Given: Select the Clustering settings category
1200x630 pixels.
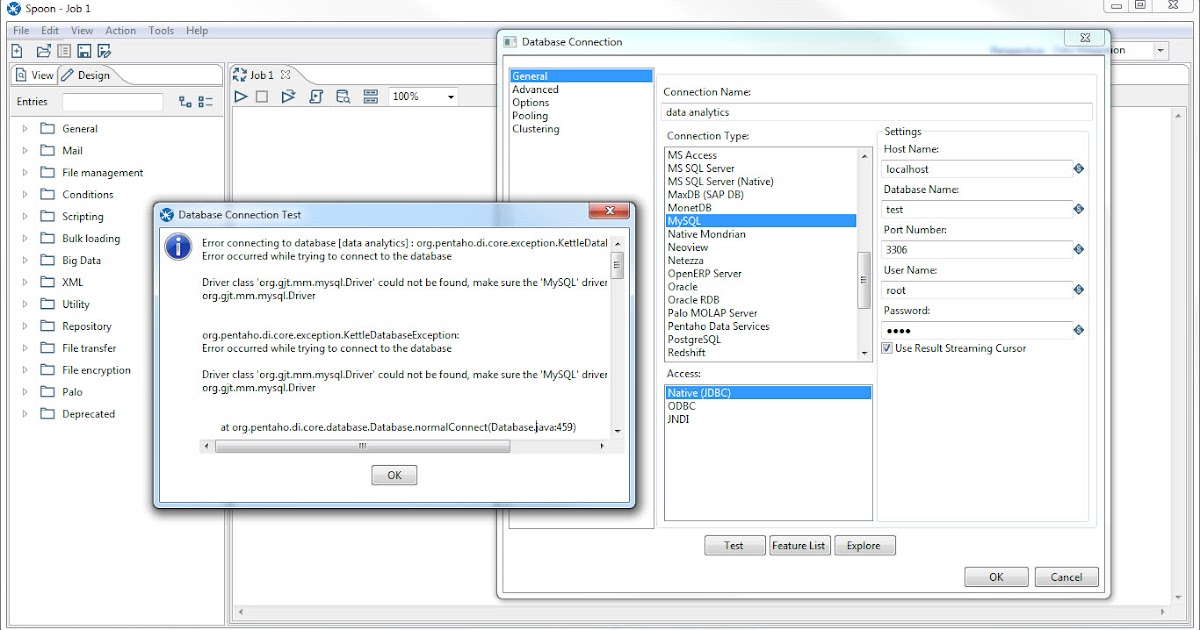Looking at the screenshot, I should [536, 129].
